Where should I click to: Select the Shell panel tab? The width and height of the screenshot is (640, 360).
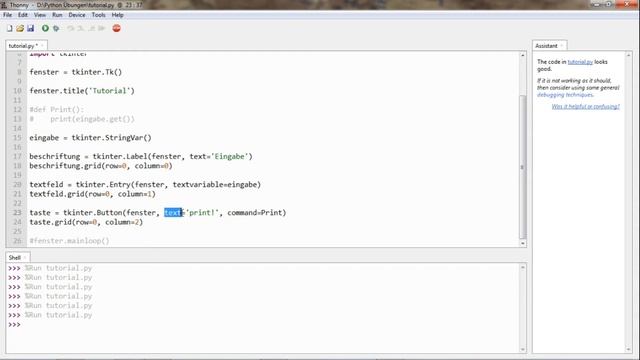tap(14, 258)
